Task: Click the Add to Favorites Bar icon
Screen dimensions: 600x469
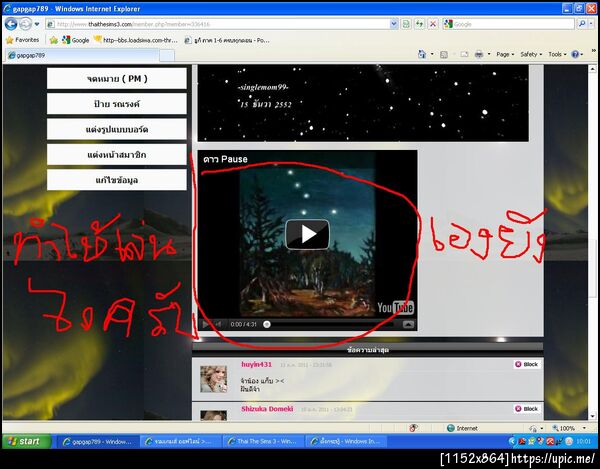Action: pos(54,40)
